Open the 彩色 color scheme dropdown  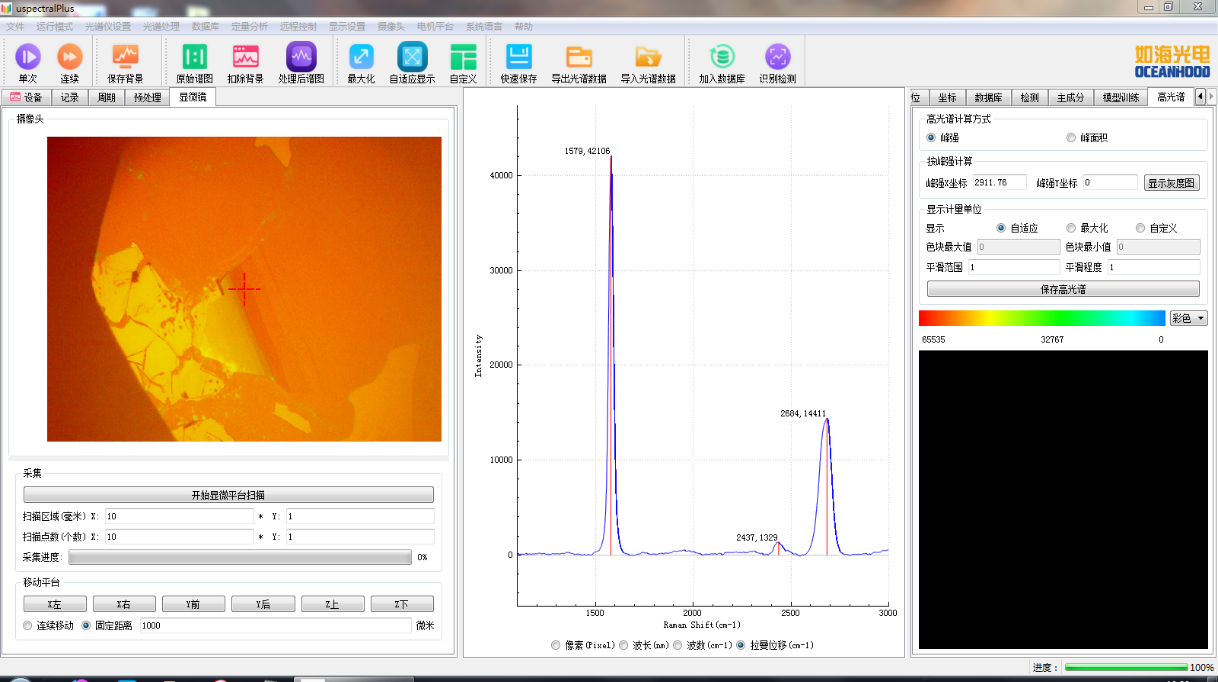pyautogui.click(x=1188, y=318)
